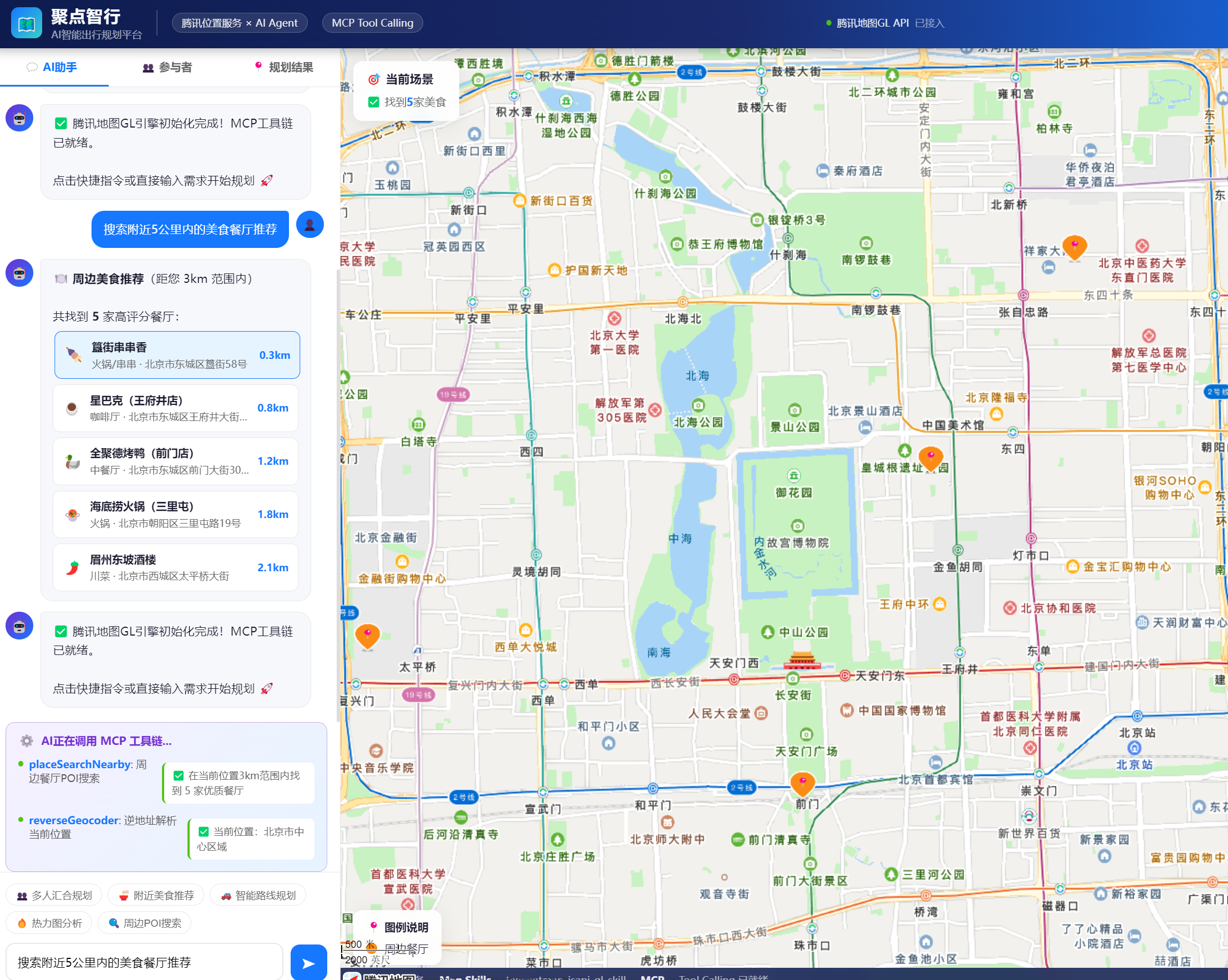The image size is (1228, 980).
Task: Expand the AI正在调用 MCP 工具链 panel
Action: [x=105, y=740]
